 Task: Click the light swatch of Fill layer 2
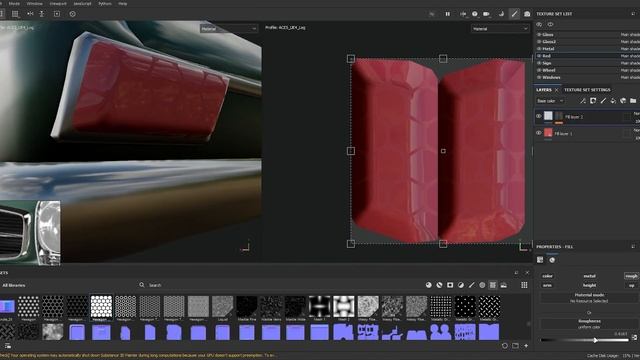pos(548,116)
